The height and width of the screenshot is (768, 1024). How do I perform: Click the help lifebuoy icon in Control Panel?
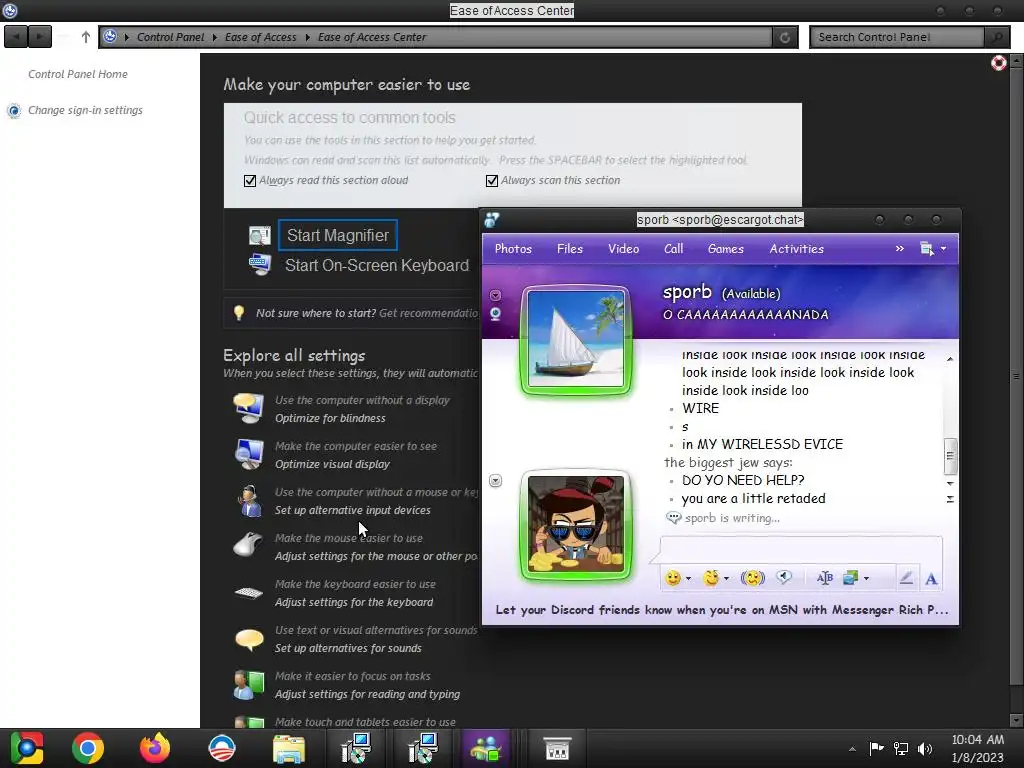pyautogui.click(x=999, y=63)
